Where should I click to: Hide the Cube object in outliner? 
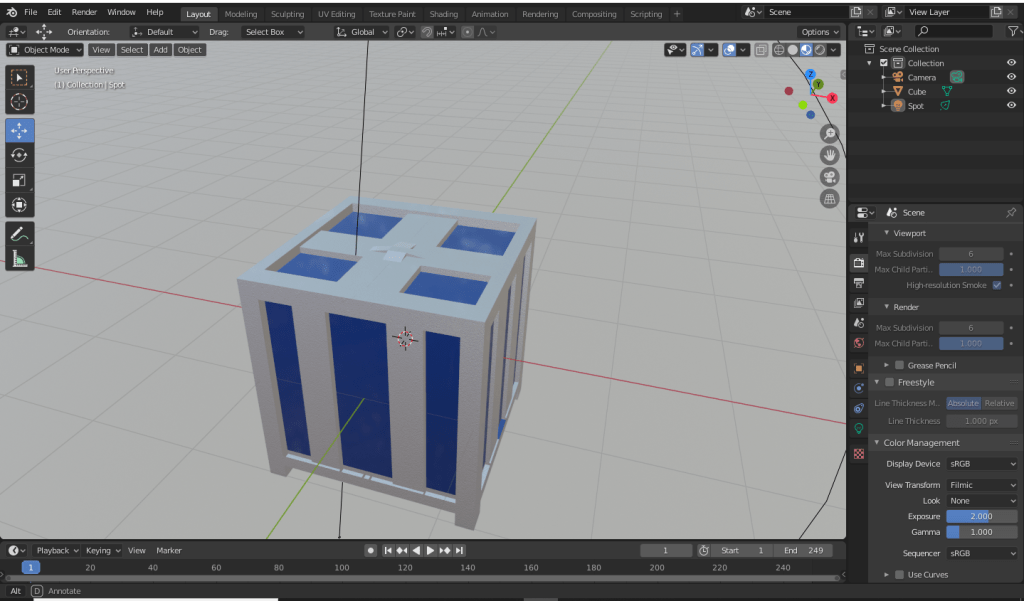click(1011, 91)
